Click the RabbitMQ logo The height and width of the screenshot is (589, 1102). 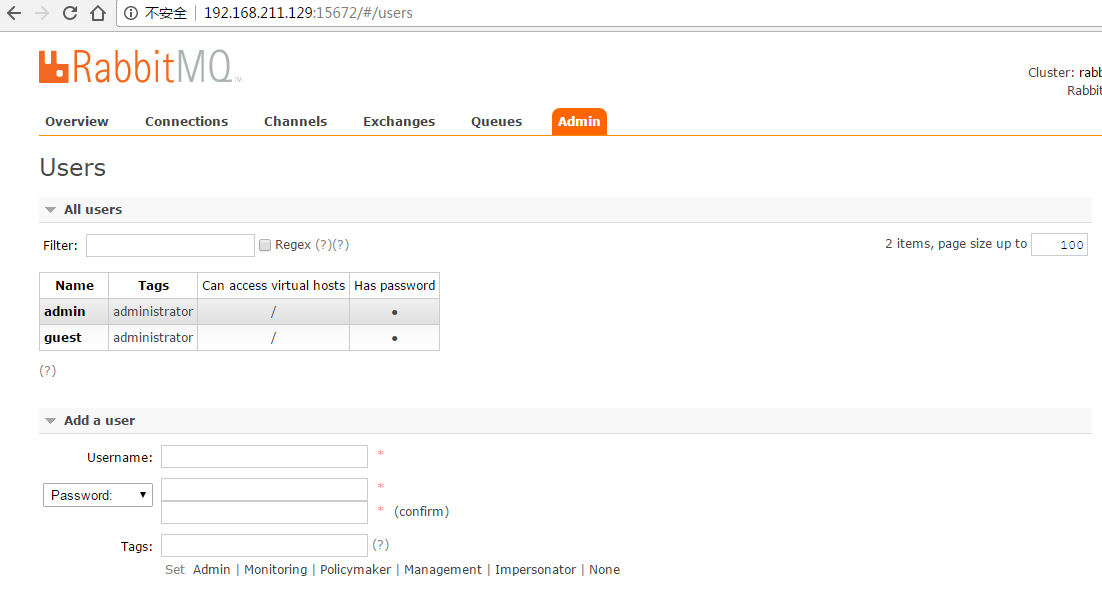(x=140, y=67)
